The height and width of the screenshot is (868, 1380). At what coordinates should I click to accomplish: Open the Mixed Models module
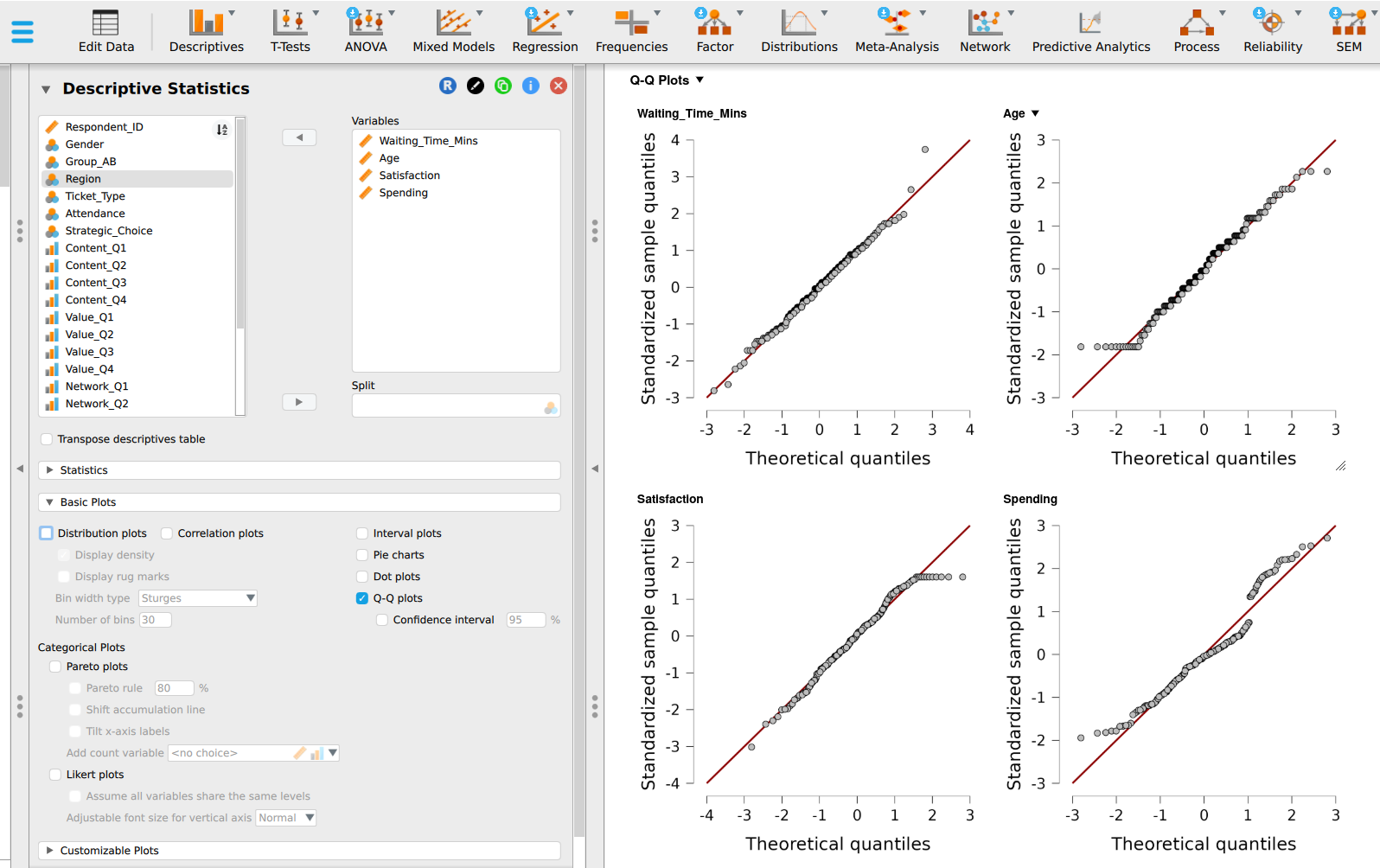point(454,31)
